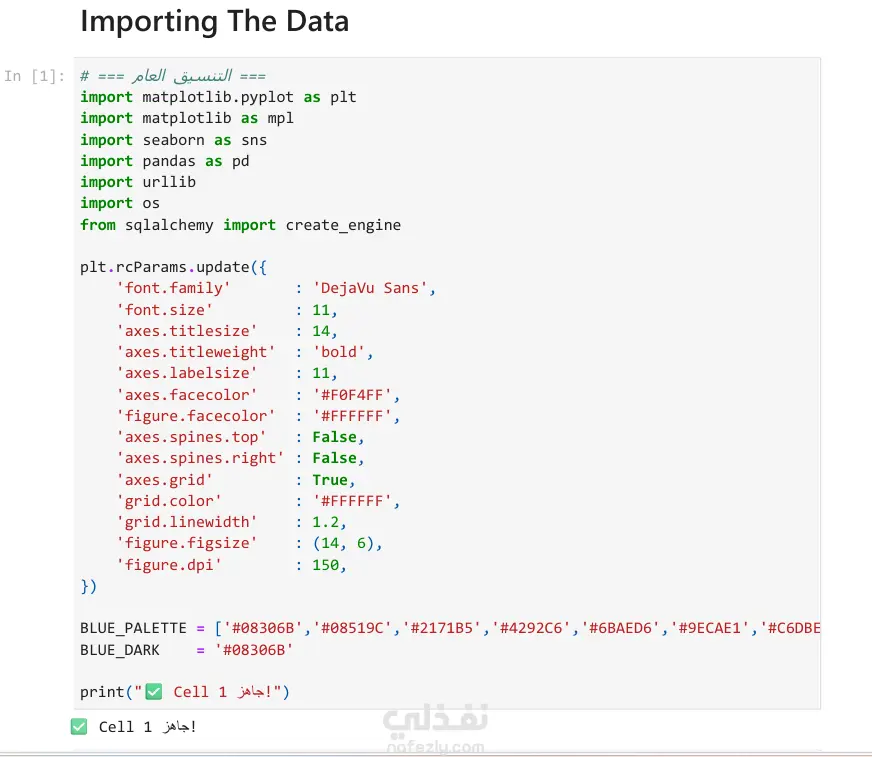This screenshot has height=757, width=872.
Task: Click the "import seaborn as sns" line
Action: pyautogui.click(x=173, y=140)
